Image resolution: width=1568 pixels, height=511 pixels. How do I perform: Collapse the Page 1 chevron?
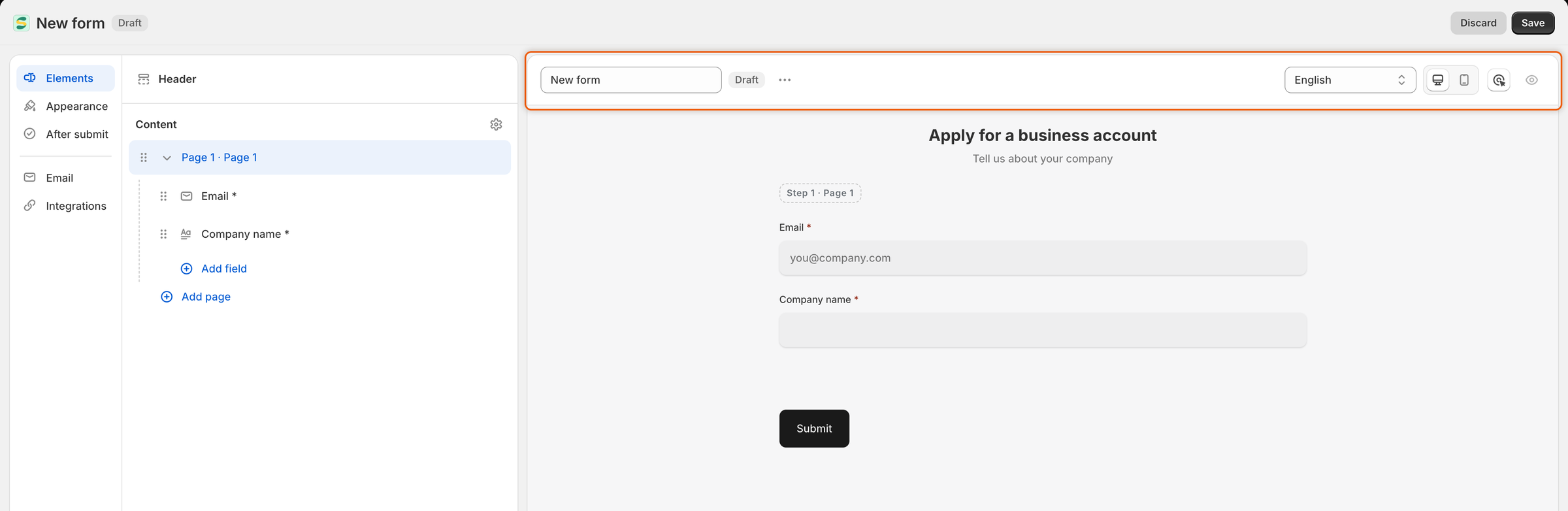(x=167, y=157)
